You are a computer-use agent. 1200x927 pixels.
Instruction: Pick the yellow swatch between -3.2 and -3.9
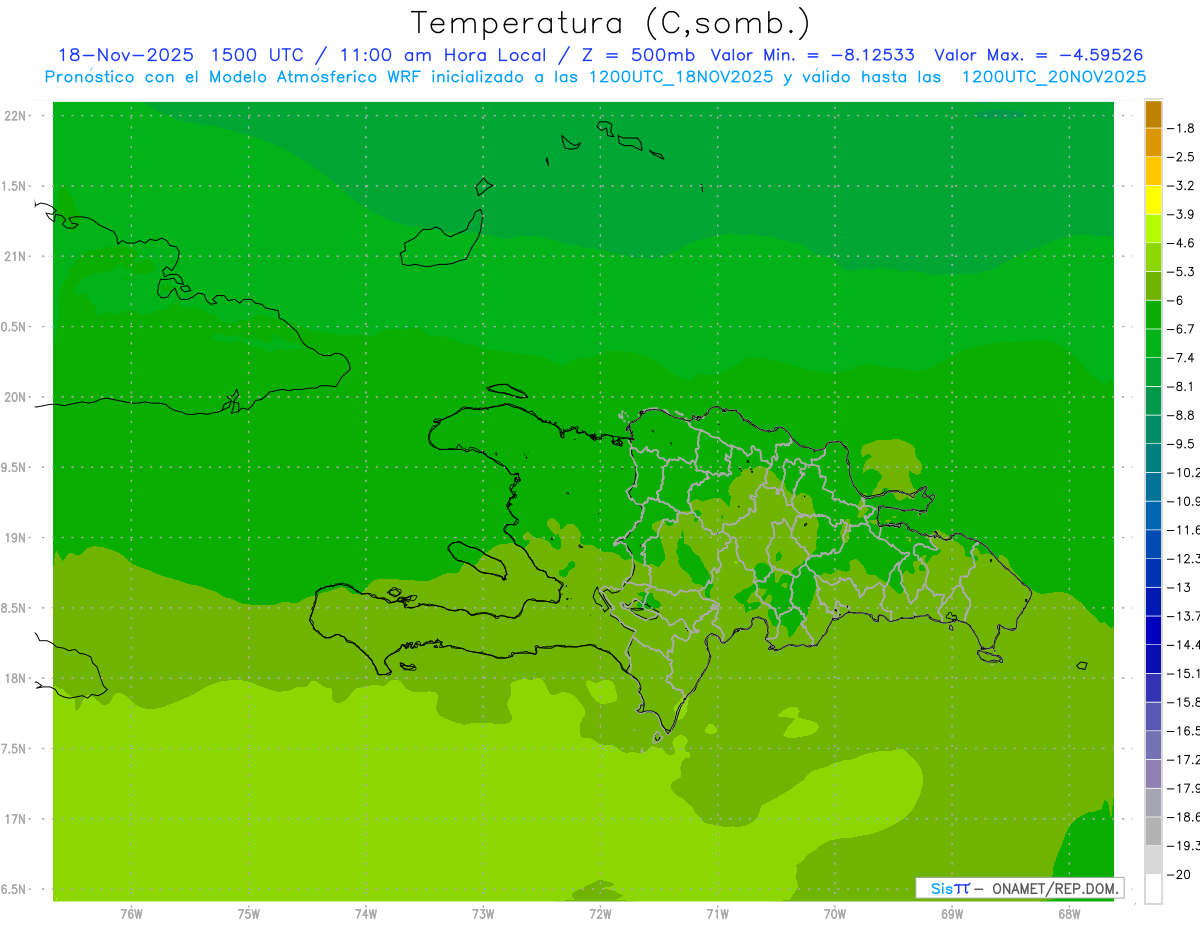pos(1153,200)
